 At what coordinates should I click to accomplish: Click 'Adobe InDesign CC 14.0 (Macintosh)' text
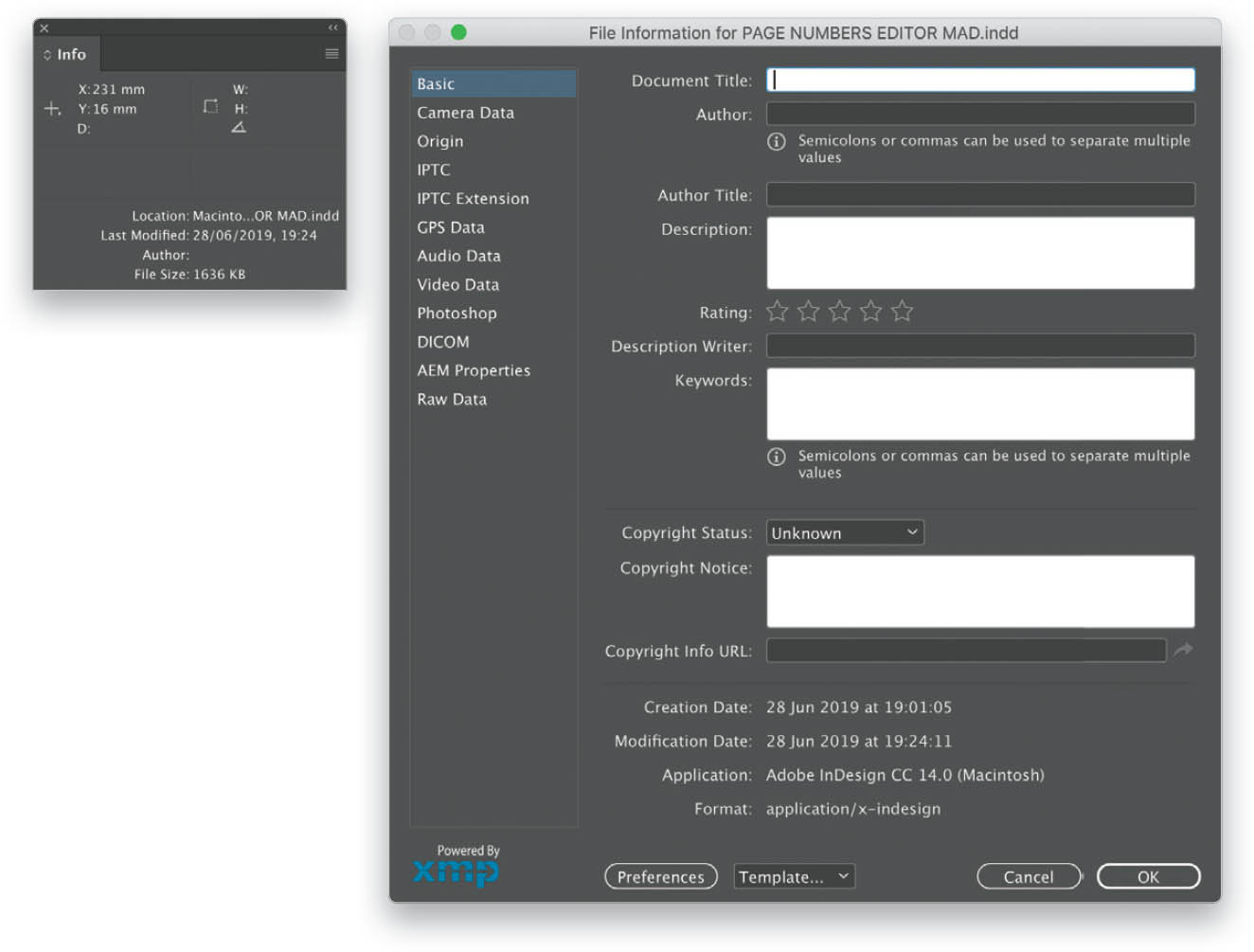905,775
